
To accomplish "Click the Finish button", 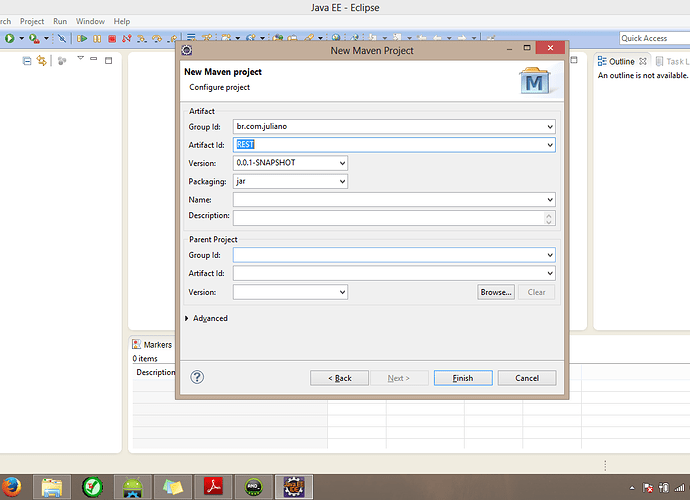I will 463,378.
